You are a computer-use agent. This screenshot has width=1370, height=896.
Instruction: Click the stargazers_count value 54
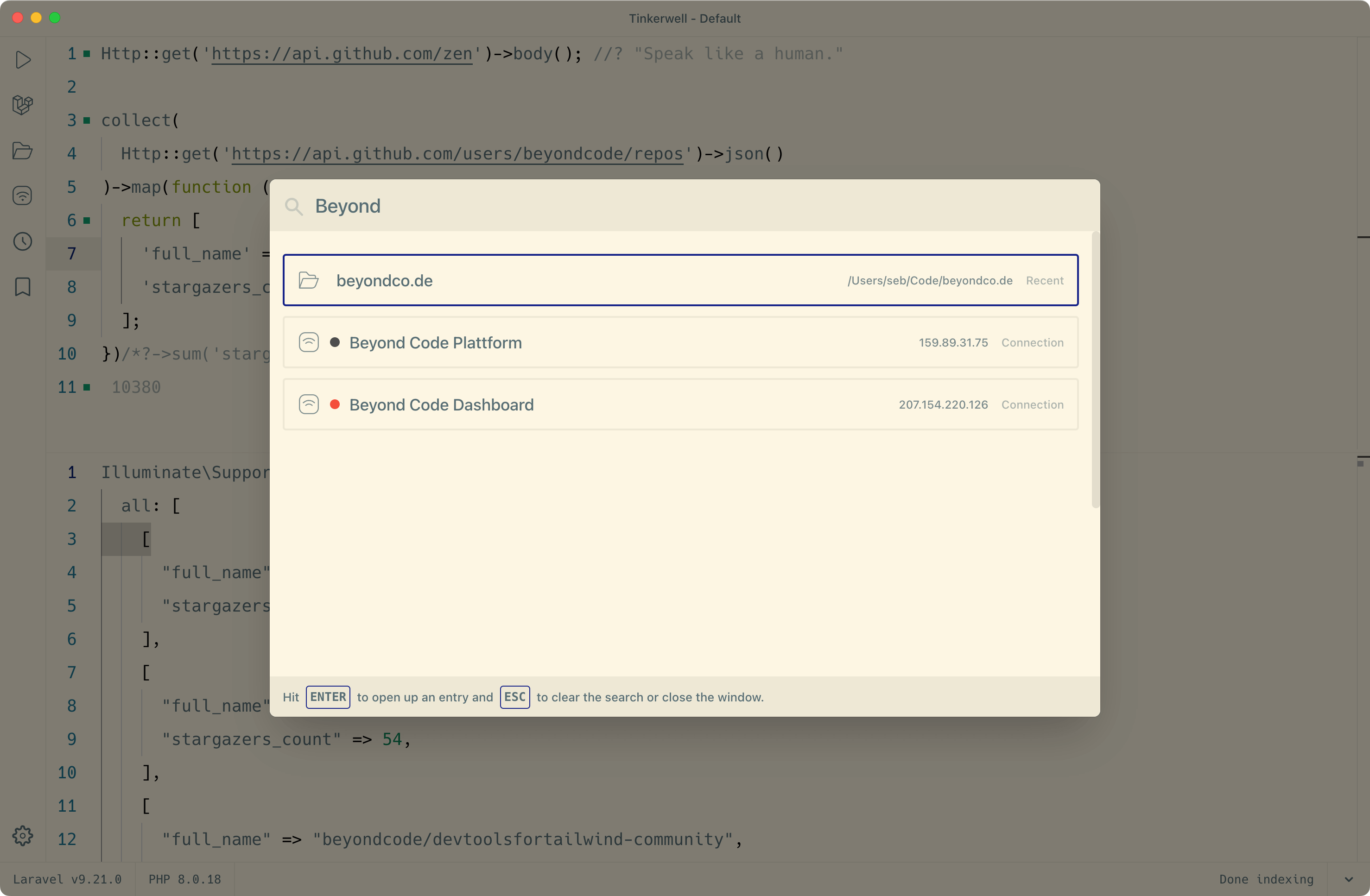[x=392, y=739]
